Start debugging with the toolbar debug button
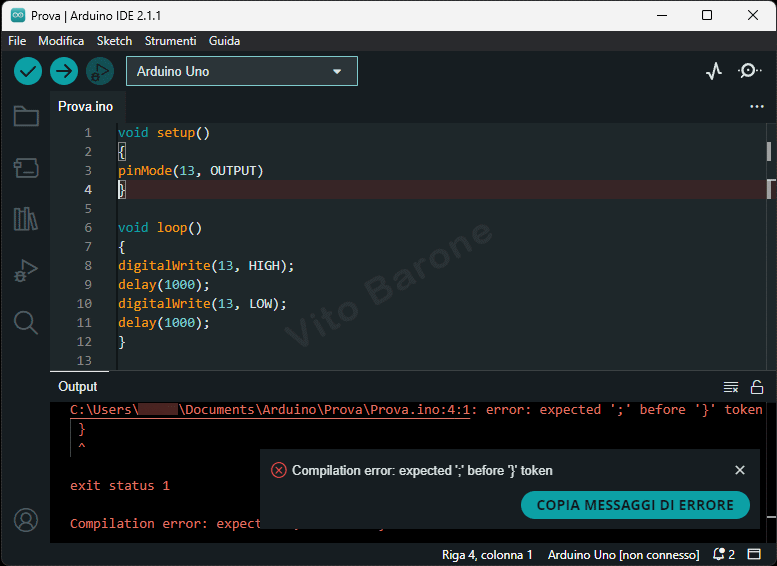Viewport: 777px width, 566px height. [100, 71]
